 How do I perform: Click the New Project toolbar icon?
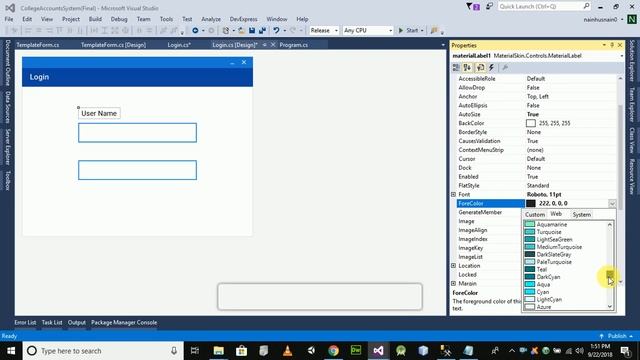(226, 31)
